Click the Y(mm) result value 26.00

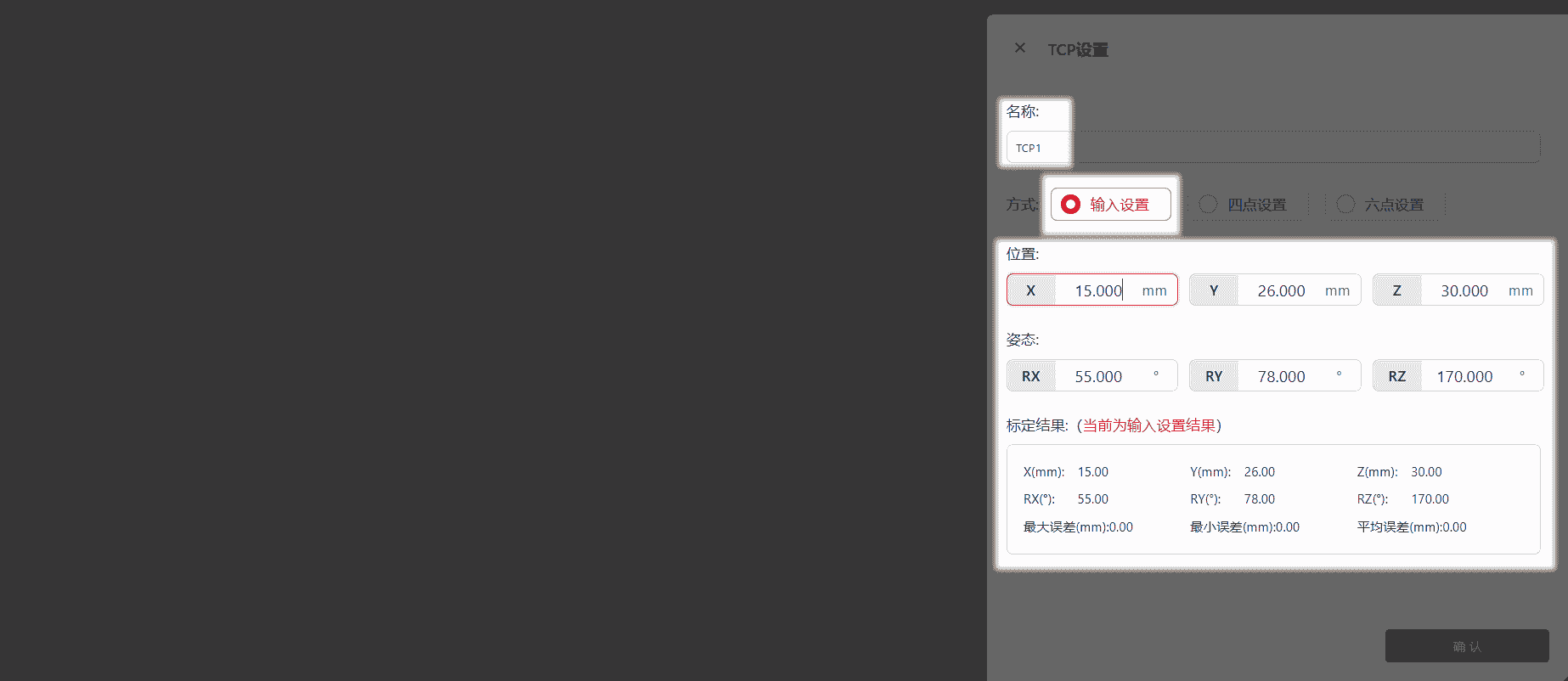(1259, 472)
